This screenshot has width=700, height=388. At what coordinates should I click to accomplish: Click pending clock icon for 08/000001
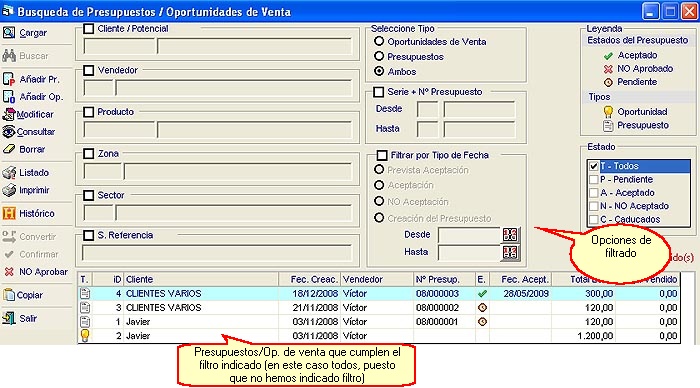click(482, 321)
